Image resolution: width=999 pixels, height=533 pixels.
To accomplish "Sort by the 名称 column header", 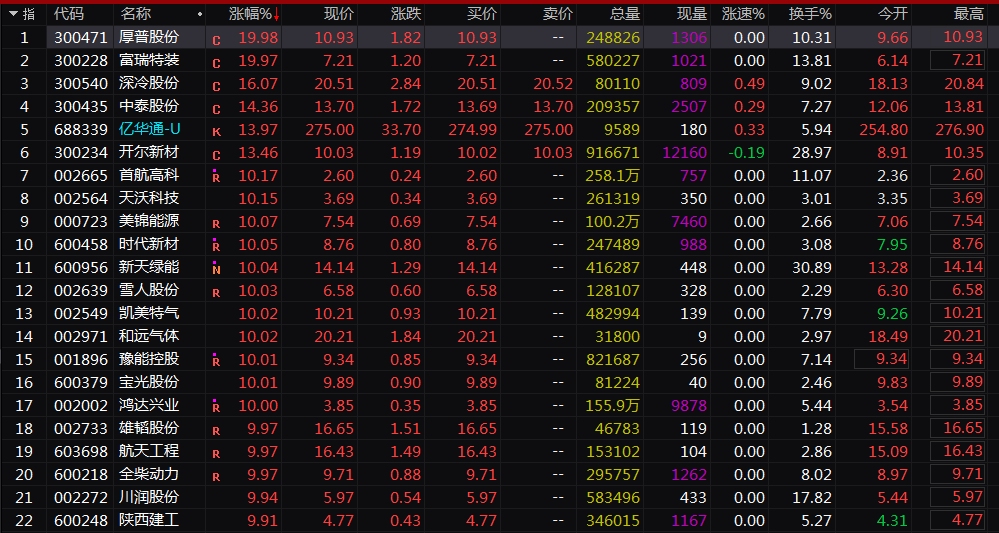I will (x=135, y=14).
